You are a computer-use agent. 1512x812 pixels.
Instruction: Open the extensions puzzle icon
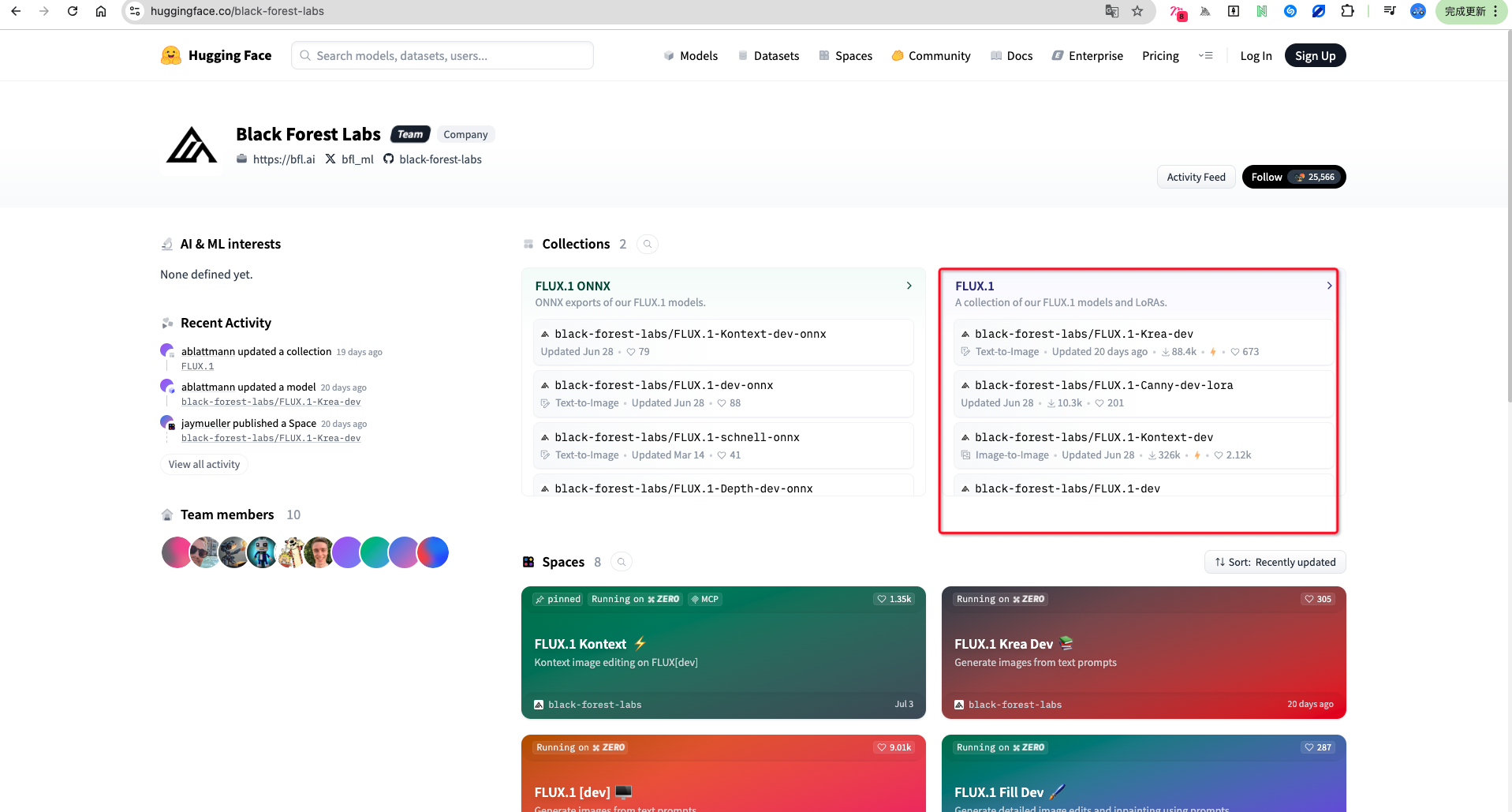pyautogui.click(x=1348, y=11)
